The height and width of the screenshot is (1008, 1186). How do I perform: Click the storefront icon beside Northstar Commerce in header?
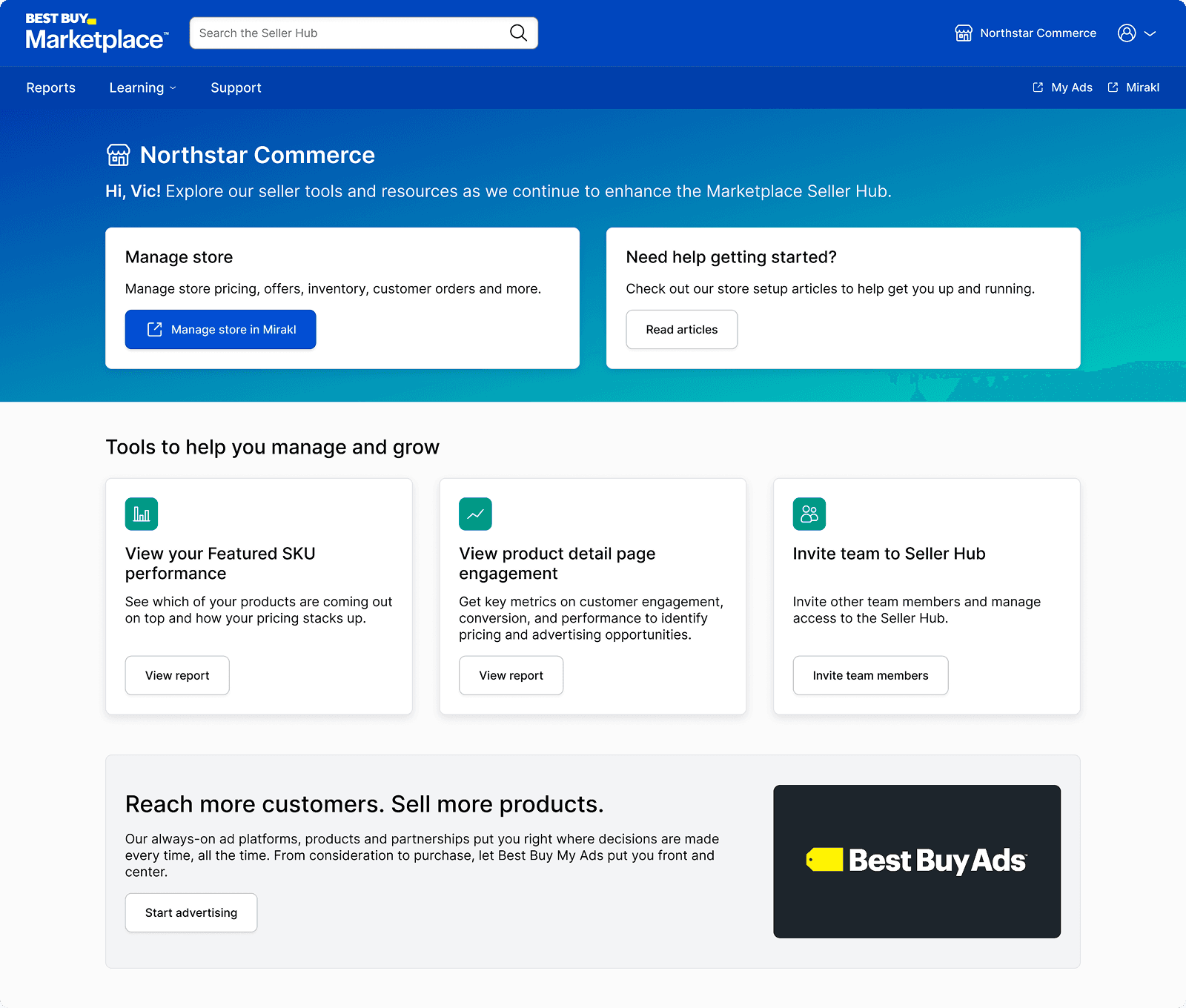tap(964, 33)
